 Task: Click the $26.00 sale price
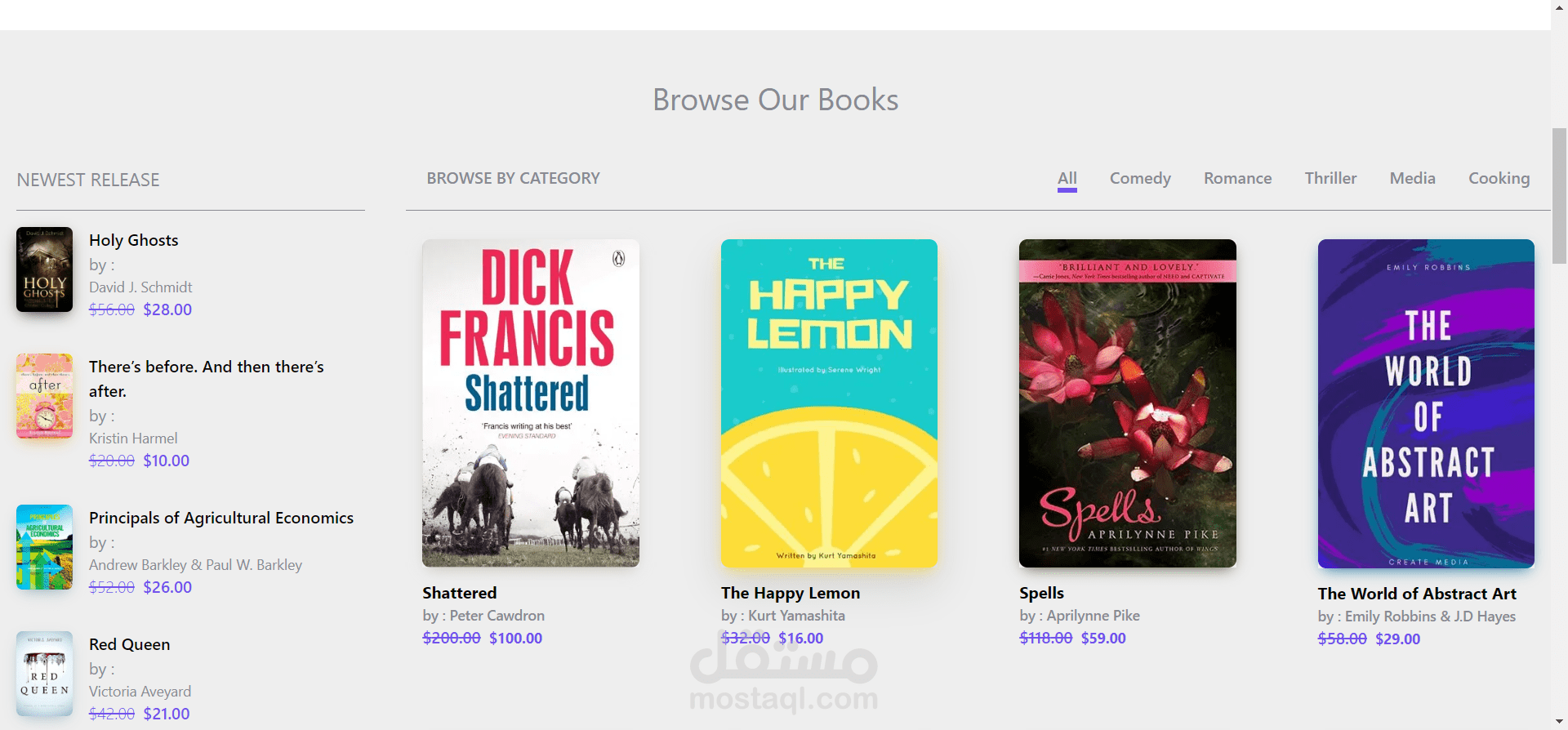167,587
